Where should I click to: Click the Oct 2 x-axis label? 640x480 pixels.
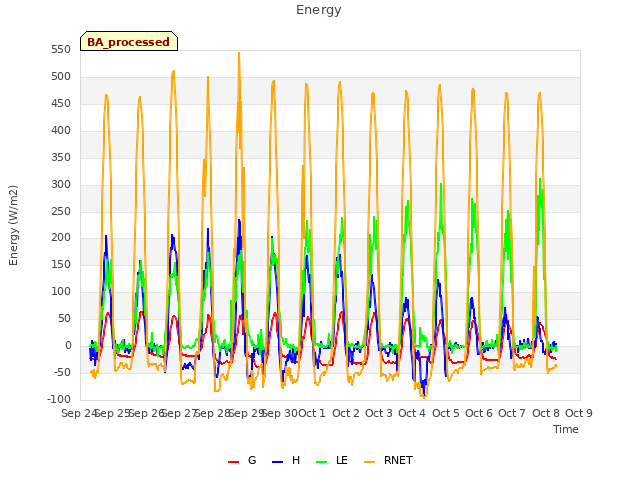tap(346, 413)
